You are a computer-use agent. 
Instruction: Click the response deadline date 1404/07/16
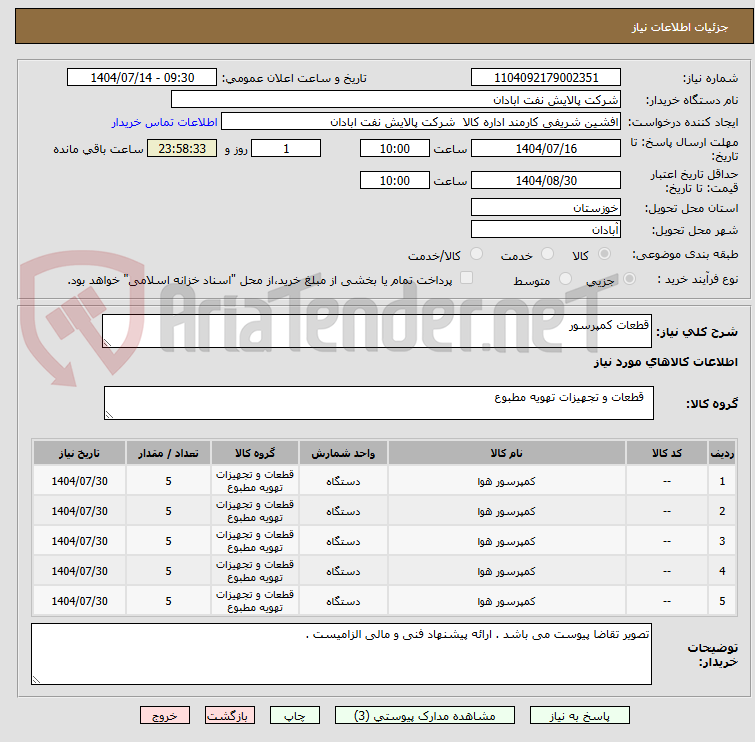546,148
